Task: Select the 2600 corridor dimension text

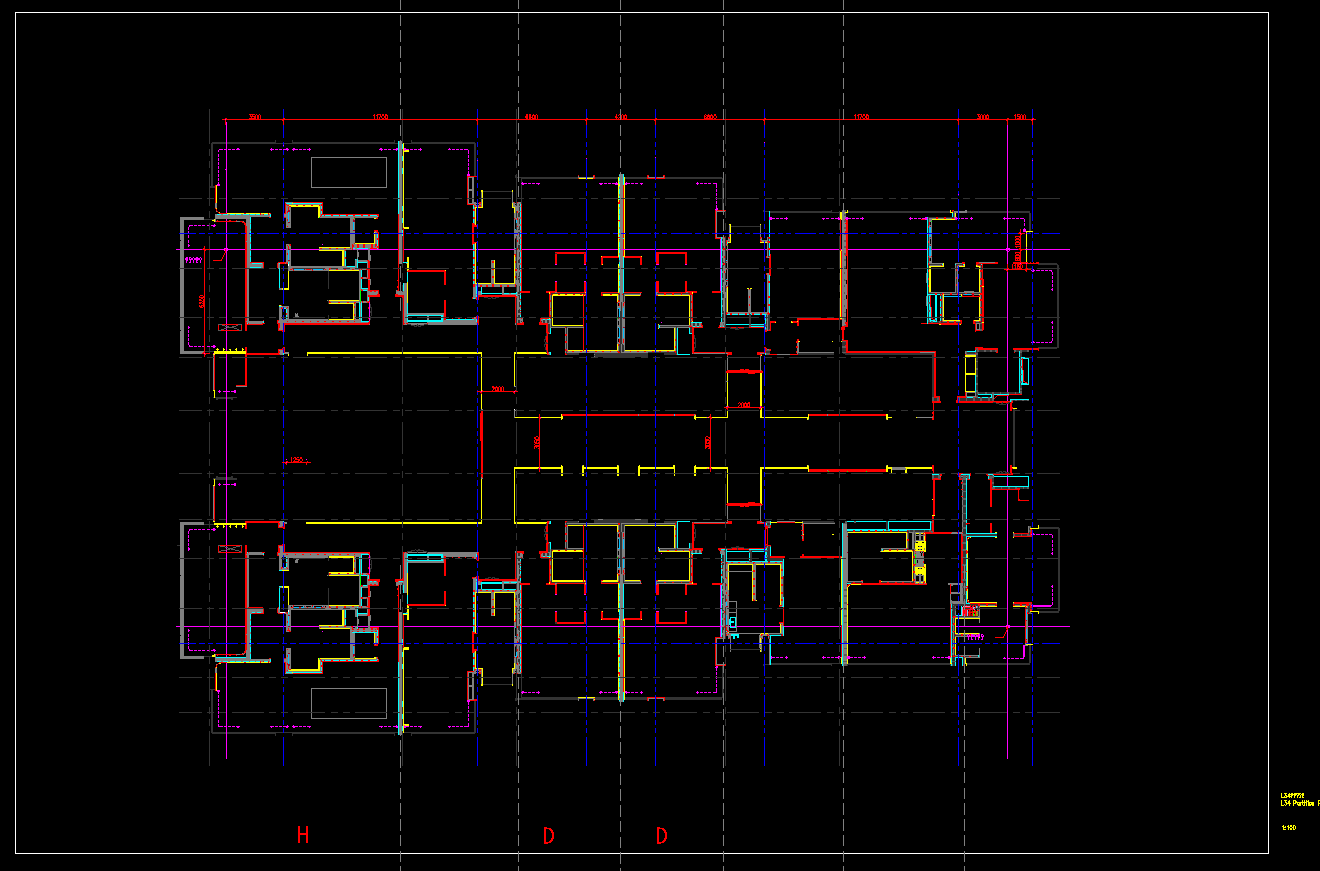Action: tap(497, 389)
